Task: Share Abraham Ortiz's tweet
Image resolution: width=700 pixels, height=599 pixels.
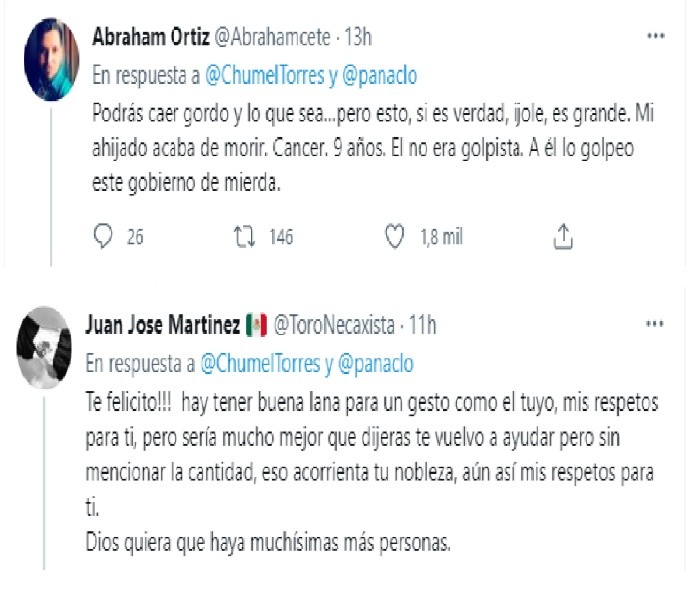Action: click(x=562, y=237)
